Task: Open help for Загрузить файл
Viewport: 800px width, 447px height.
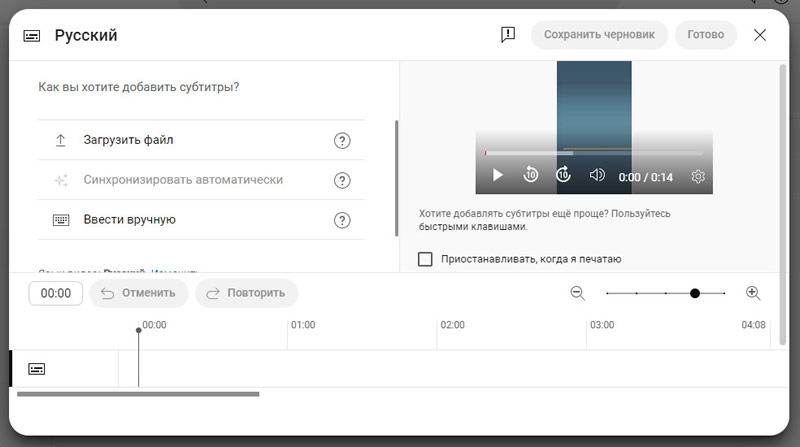Action: tap(342, 140)
